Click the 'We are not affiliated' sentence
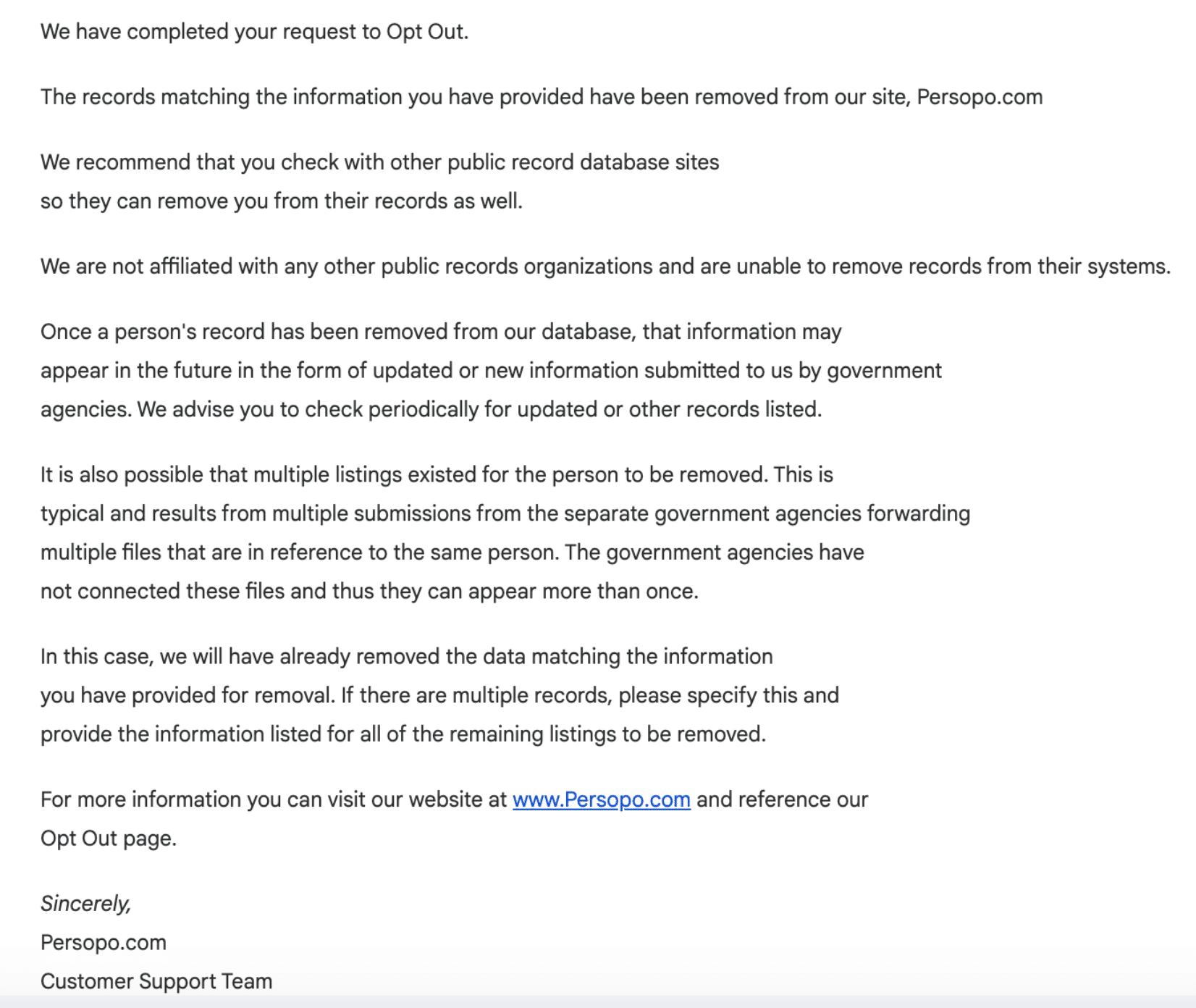 coord(605,266)
